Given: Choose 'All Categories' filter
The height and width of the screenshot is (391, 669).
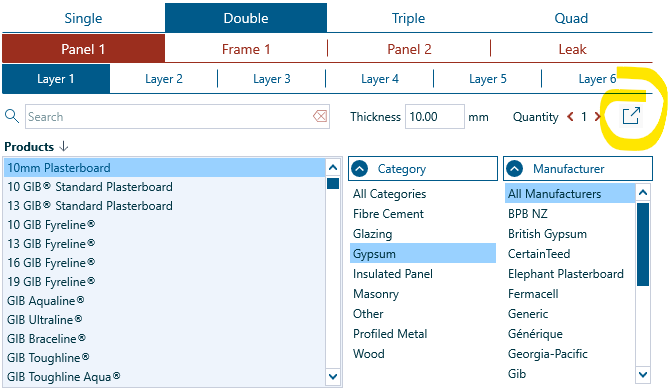Looking at the screenshot, I should click(423, 194).
